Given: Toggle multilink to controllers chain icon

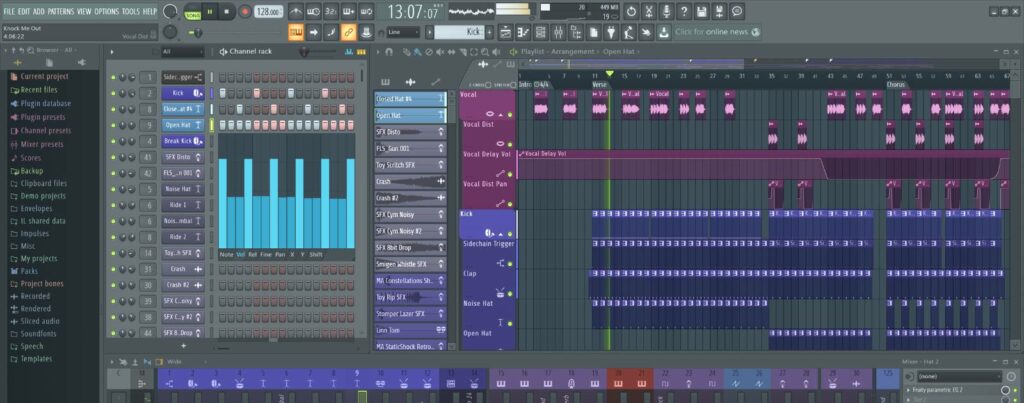Looking at the screenshot, I should (349, 32).
